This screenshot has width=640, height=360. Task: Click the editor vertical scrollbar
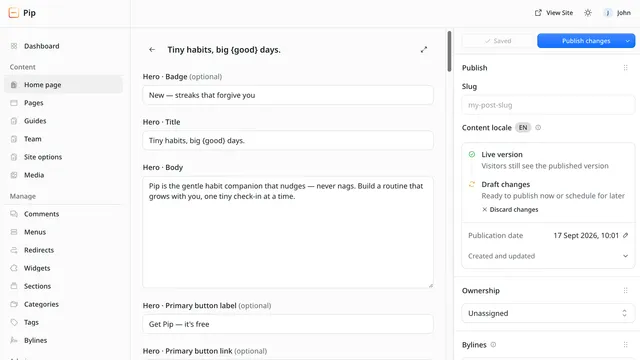tap(449, 51)
